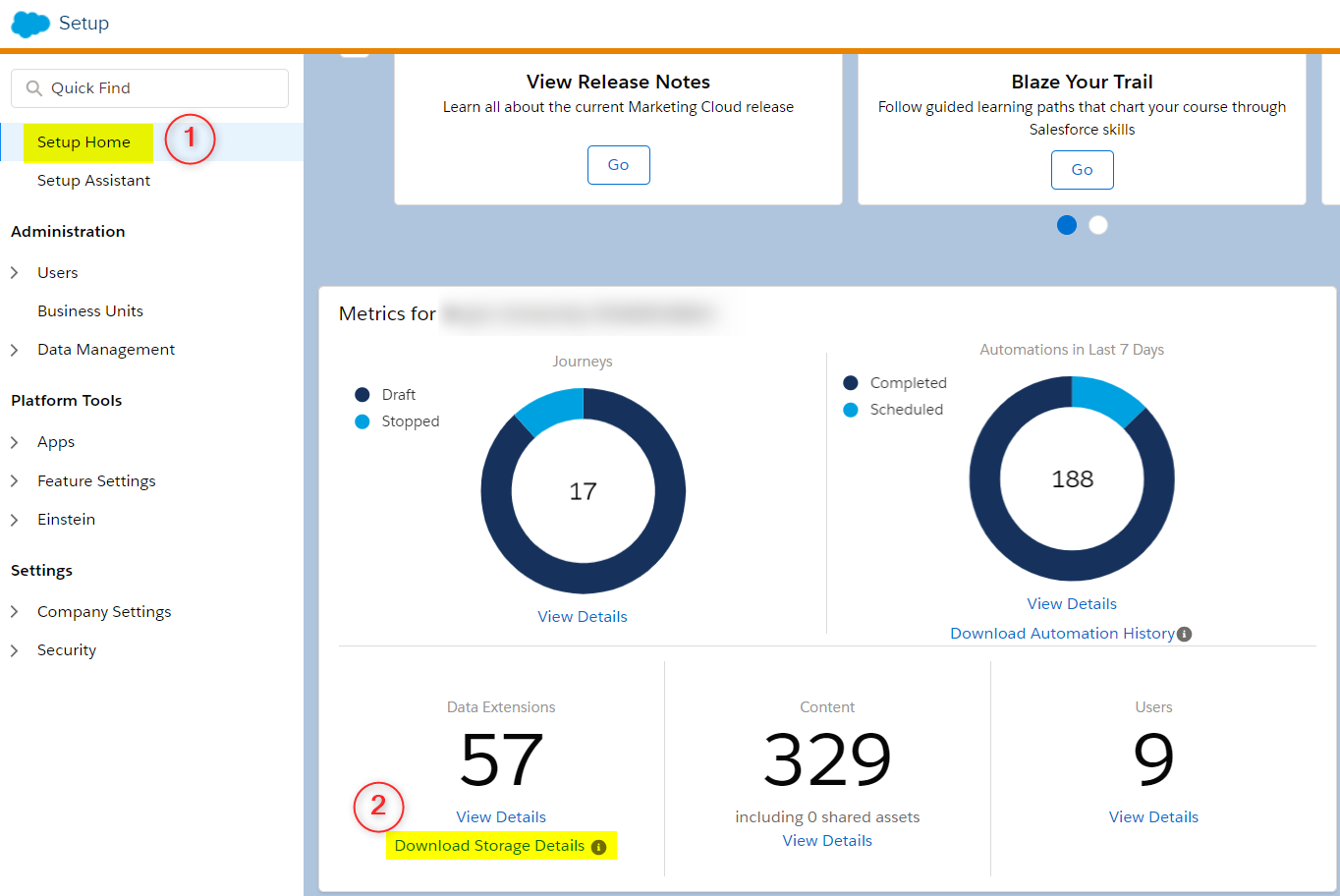Expand the Einstein chevron
Viewport: 1340px width, 896px height.
click(x=15, y=520)
